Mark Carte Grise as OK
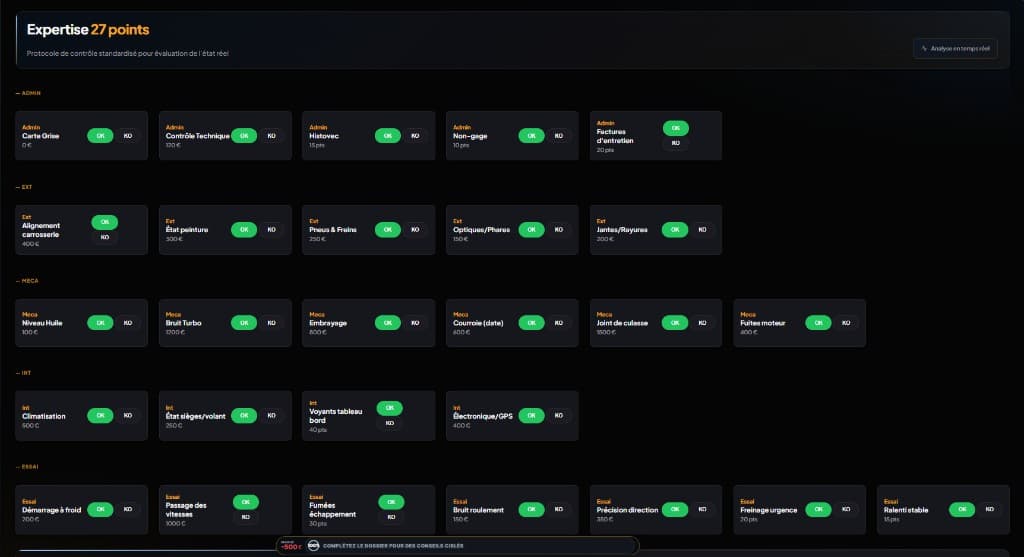 coord(100,136)
